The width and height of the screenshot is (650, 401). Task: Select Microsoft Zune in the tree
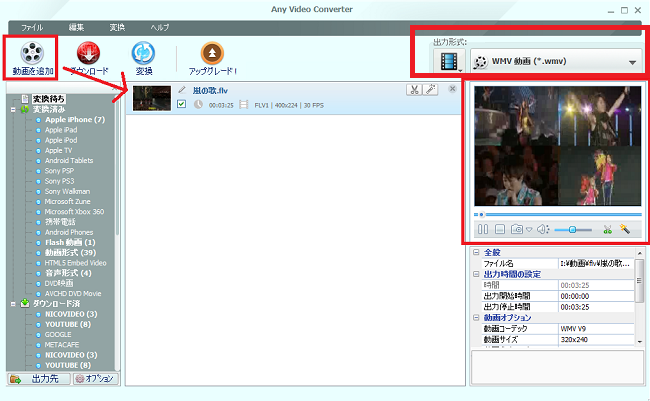click(68, 202)
